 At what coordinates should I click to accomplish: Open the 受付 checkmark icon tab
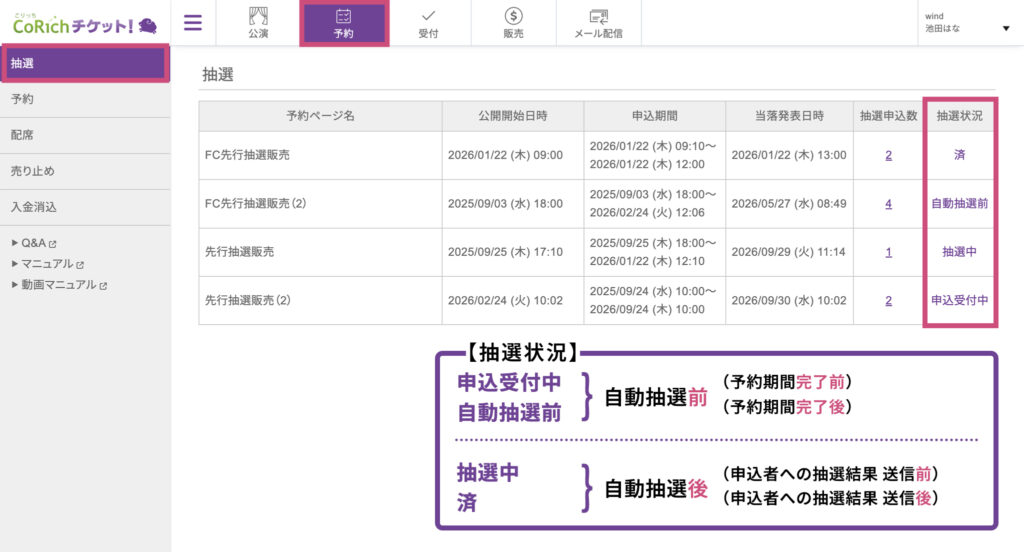click(428, 24)
